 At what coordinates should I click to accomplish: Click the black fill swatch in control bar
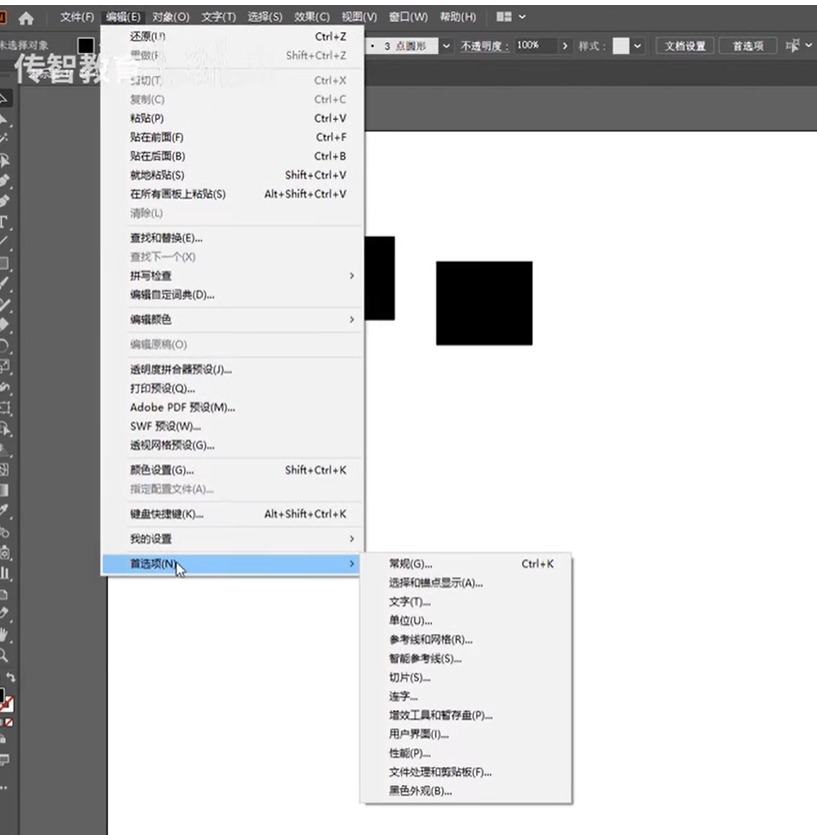click(x=86, y=46)
